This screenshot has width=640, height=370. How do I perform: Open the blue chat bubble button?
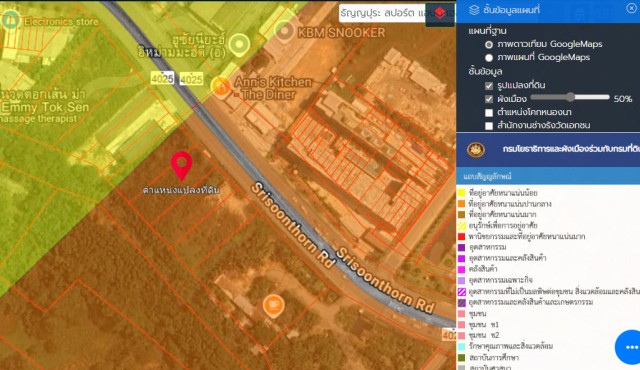coord(628,347)
